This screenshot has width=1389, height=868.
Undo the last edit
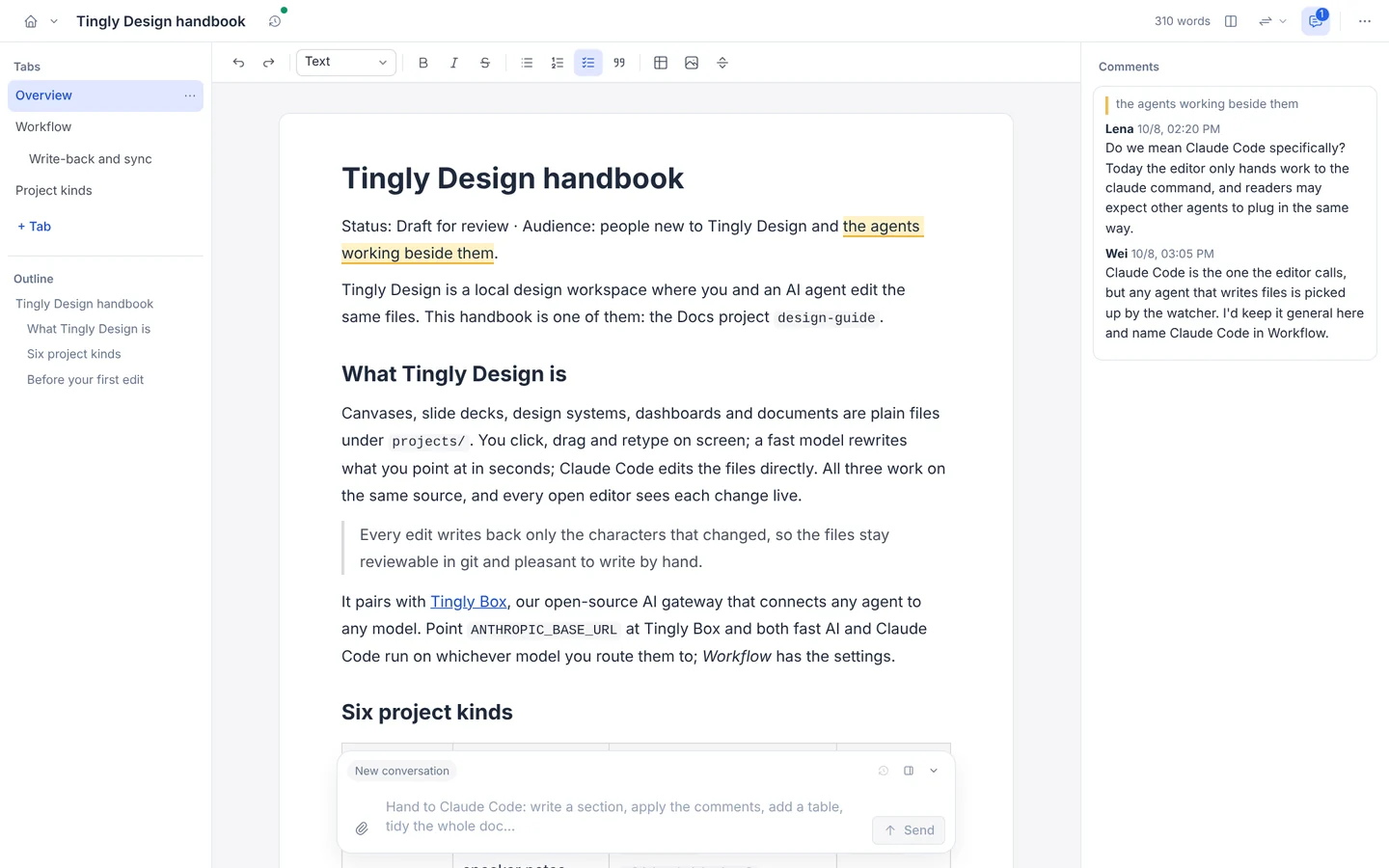(238, 63)
